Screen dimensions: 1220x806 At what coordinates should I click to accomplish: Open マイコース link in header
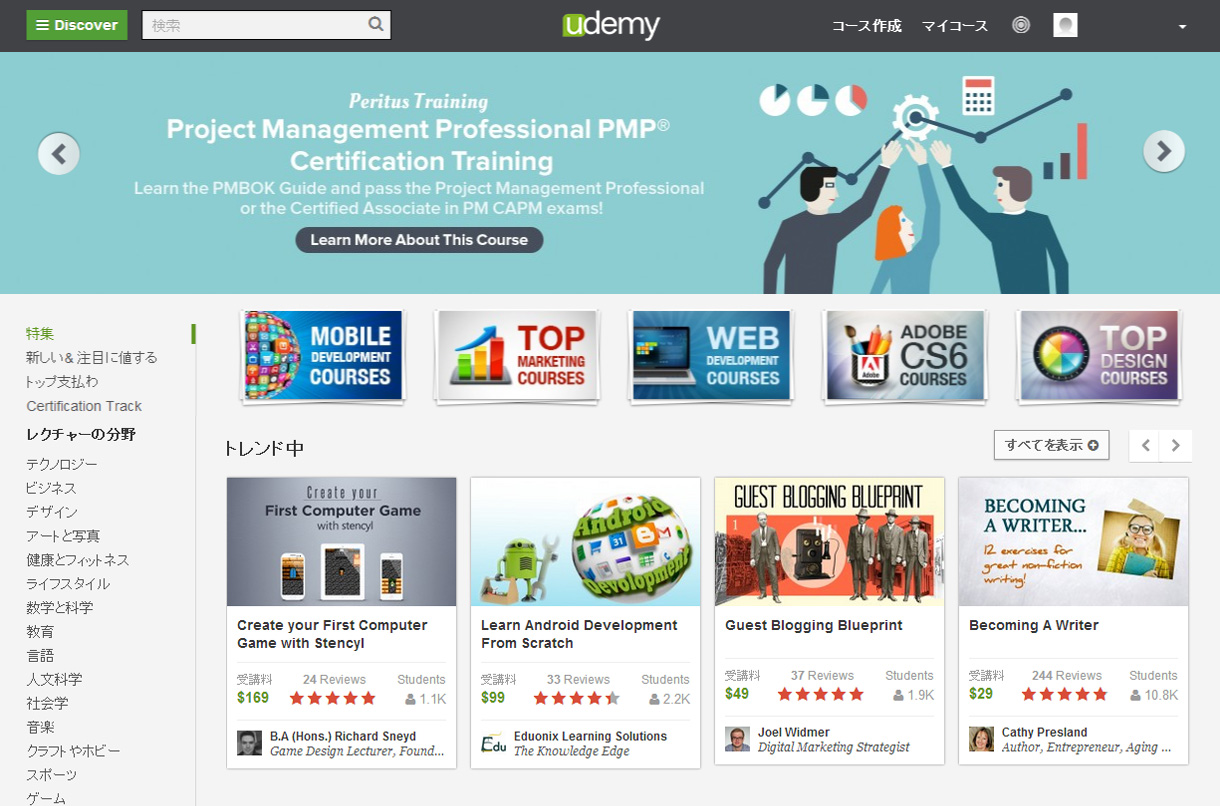point(955,26)
